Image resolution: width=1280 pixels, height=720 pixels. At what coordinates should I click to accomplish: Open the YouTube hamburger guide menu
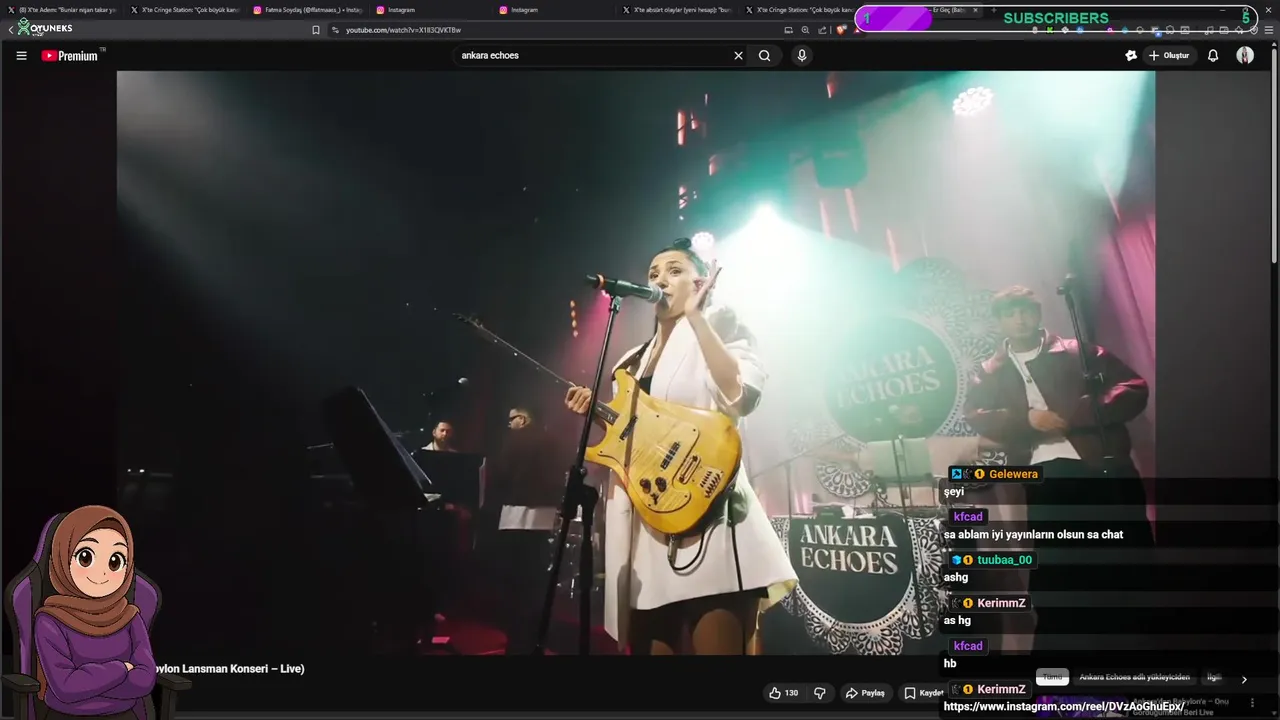[21, 56]
